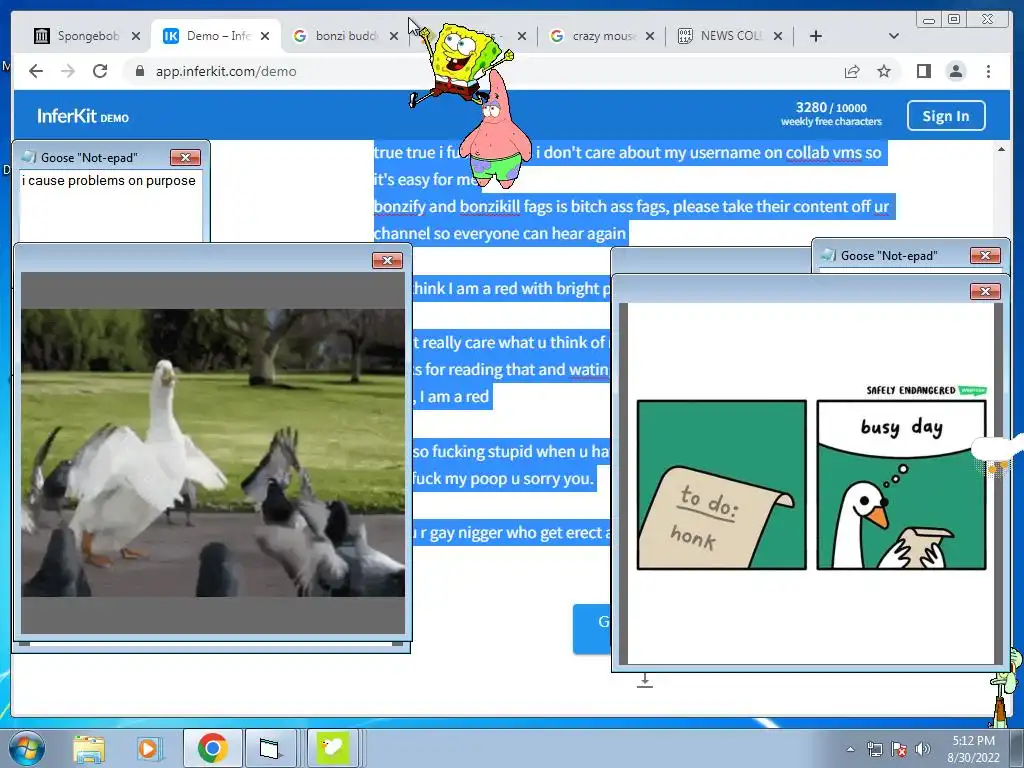Open Windows Explorer from taskbar
This screenshot has height=768, width=1024.
[x=89, y=749]
